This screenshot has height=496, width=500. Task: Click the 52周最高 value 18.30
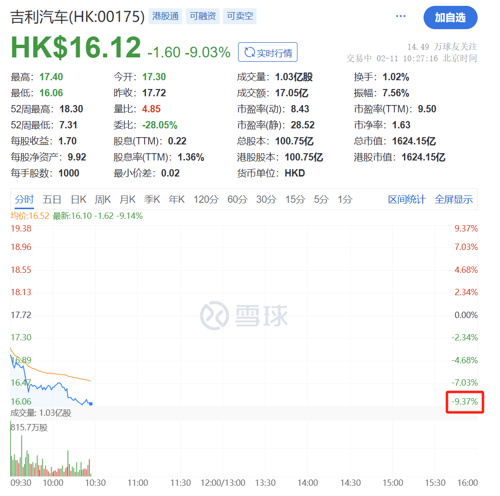[71, 109]
